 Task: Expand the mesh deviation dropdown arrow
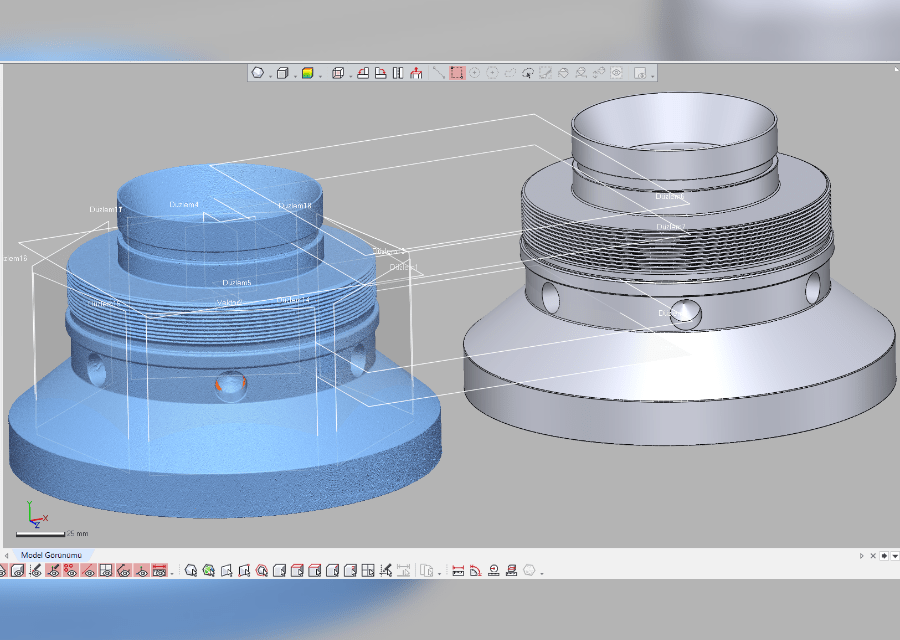coord(542,573)
